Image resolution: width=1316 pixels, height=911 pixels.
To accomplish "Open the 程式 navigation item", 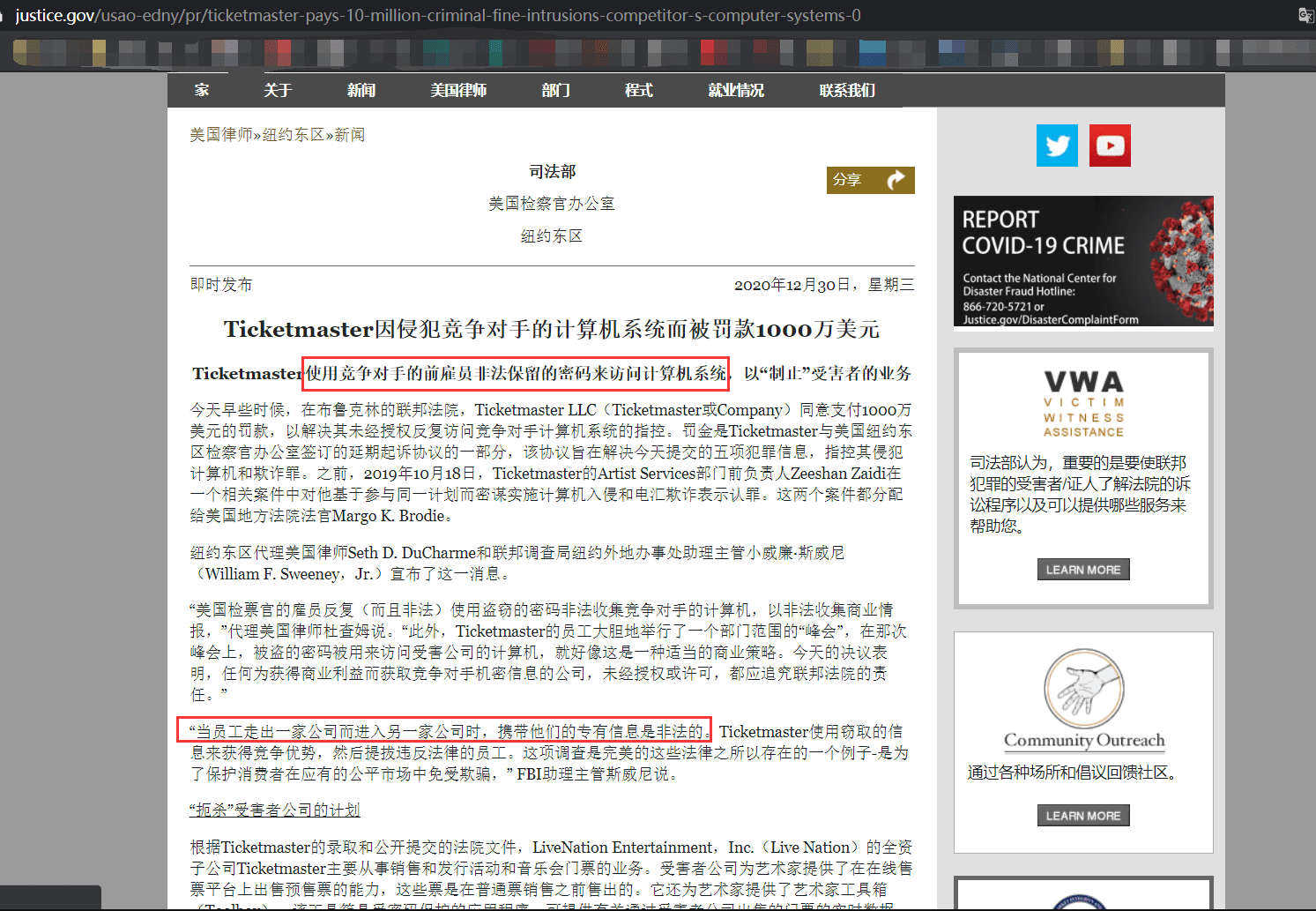I will click(x=638, y=90).
